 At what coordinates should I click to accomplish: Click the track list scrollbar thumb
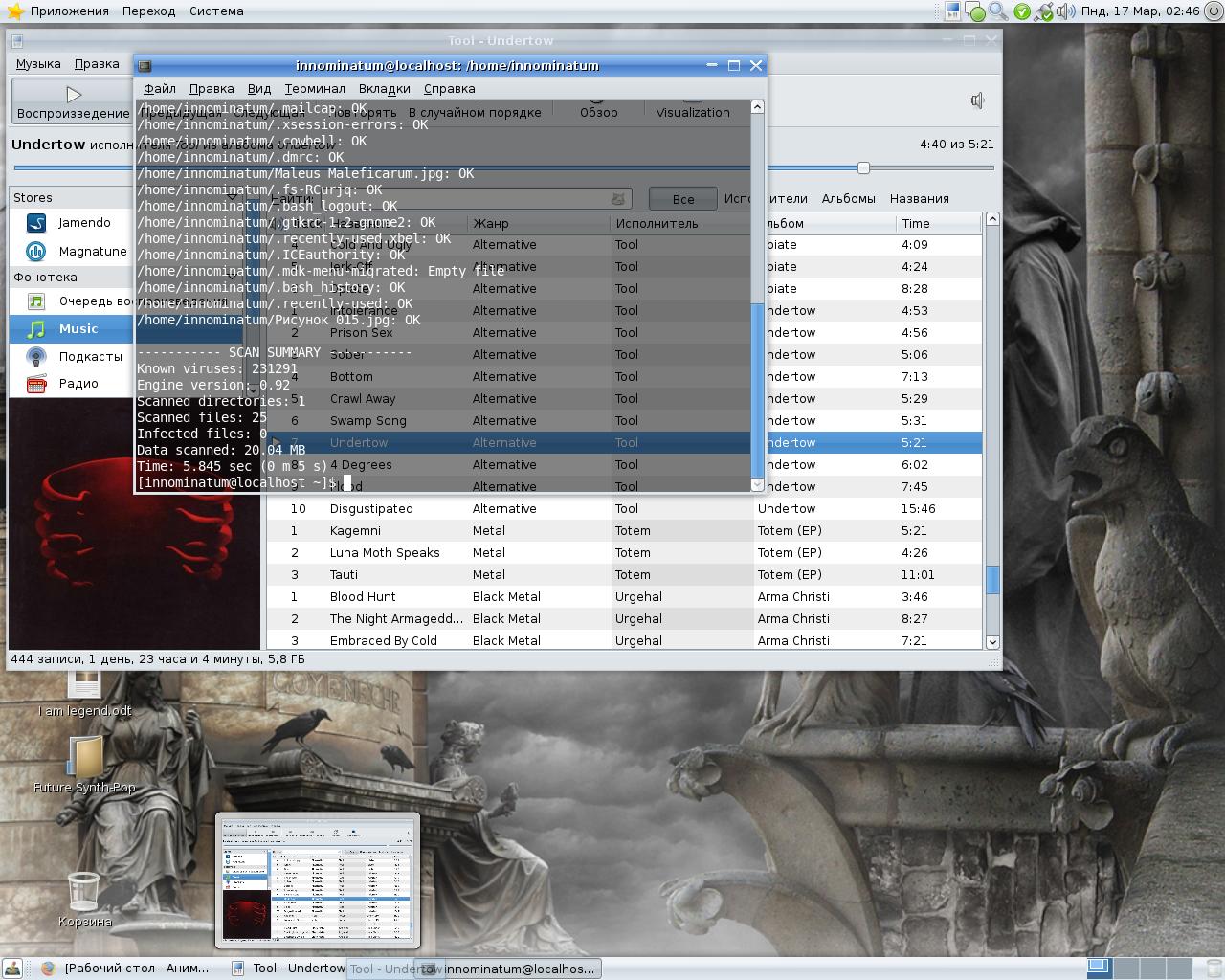[992, 580]
